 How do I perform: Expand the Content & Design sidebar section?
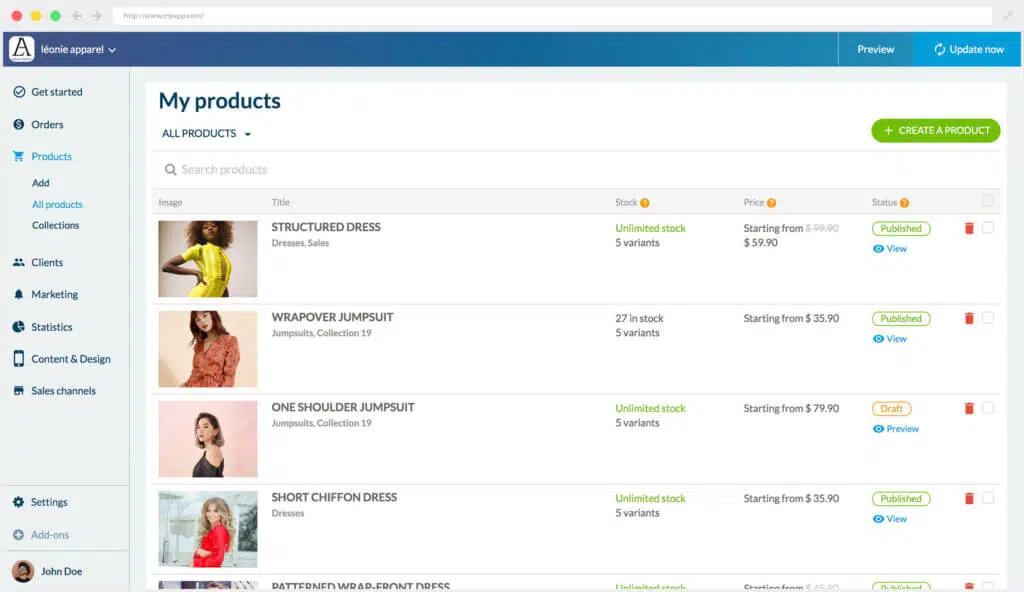point(70,359)
